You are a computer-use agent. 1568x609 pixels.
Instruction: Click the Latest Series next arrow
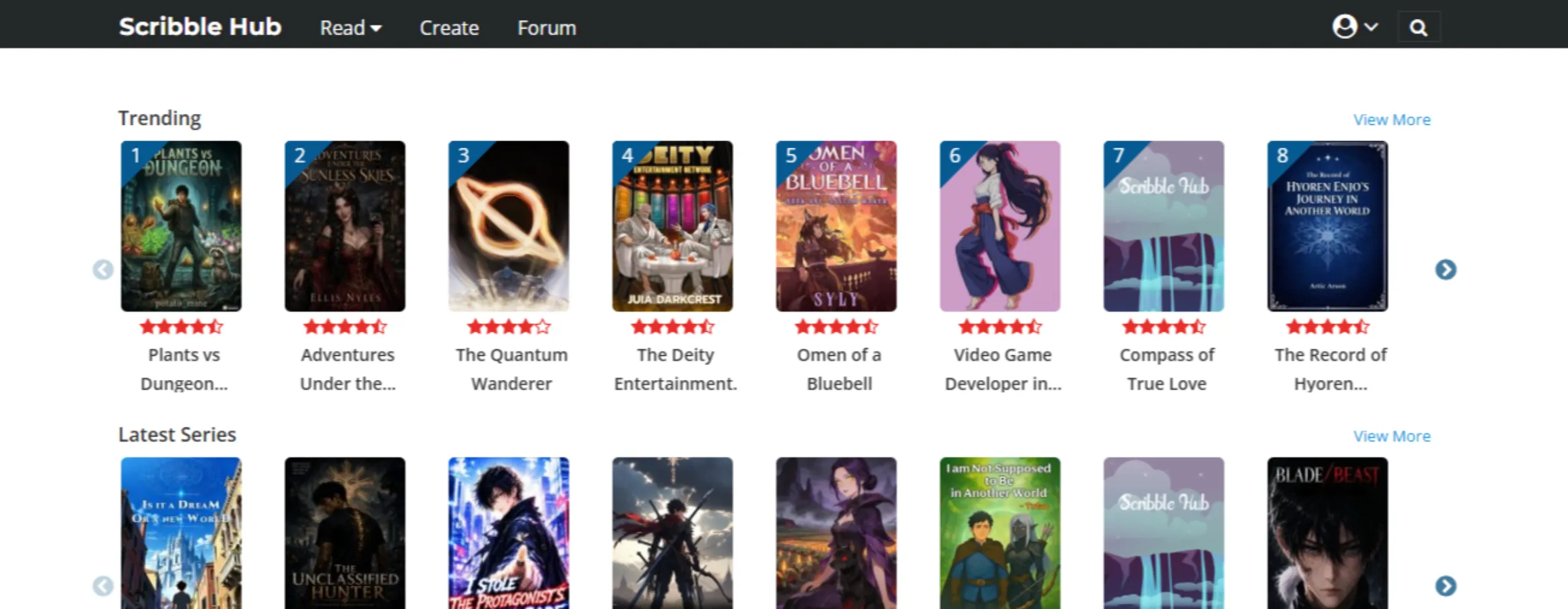pyautogui.click(x=1446, y=586)
